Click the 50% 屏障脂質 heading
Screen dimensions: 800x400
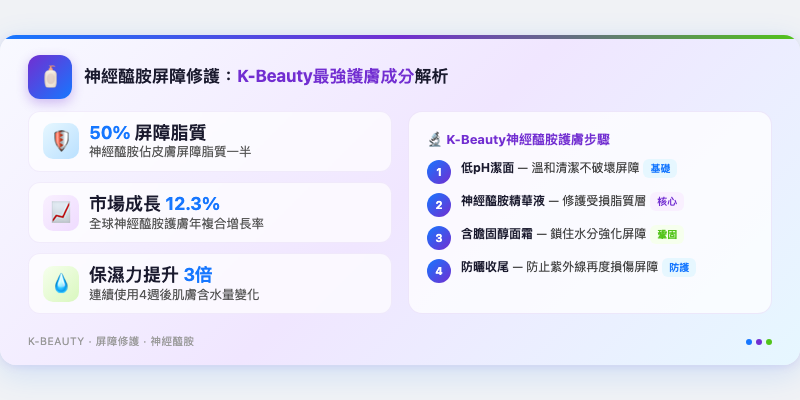point(148,133)
